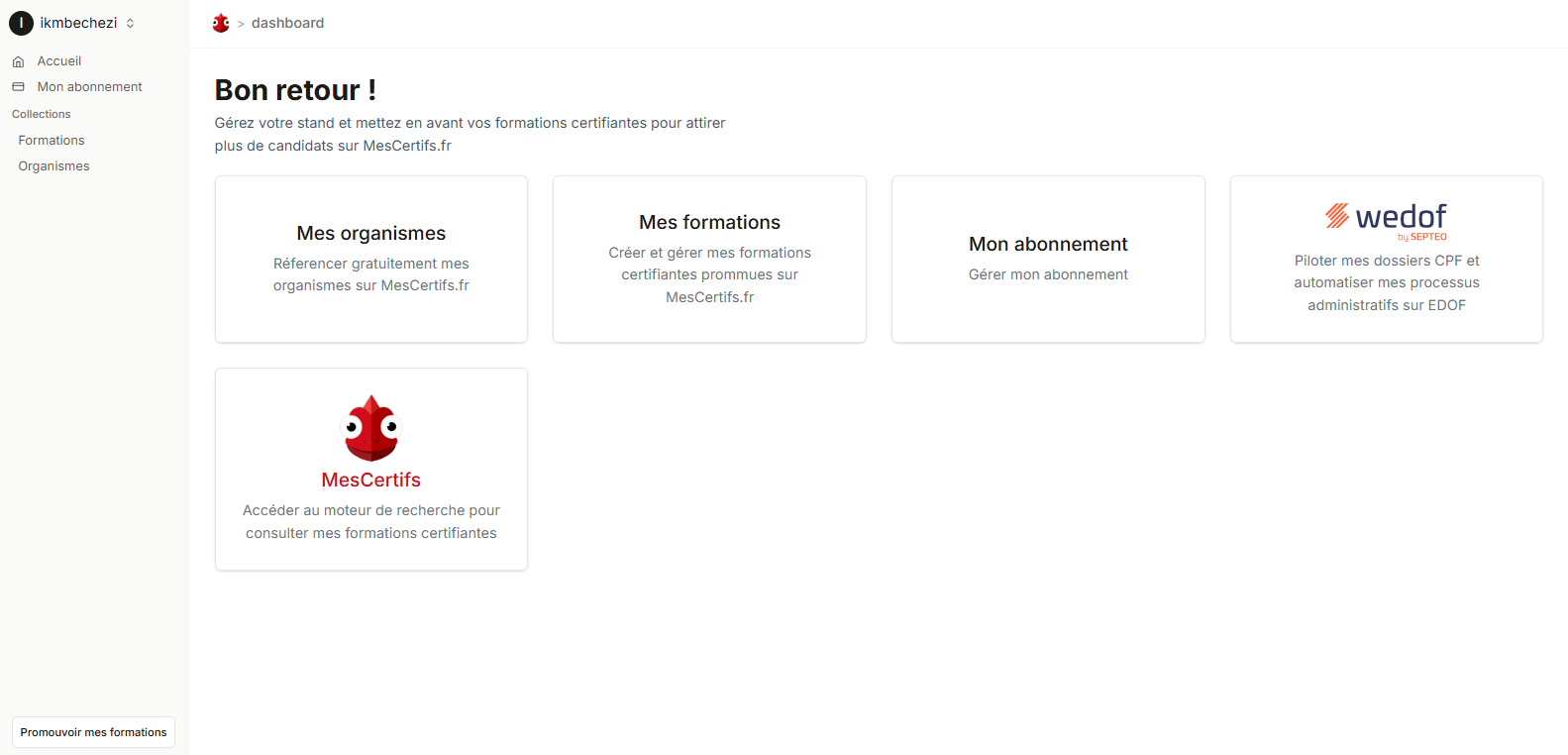Open Accueil in the sidebar

point(59,61)
